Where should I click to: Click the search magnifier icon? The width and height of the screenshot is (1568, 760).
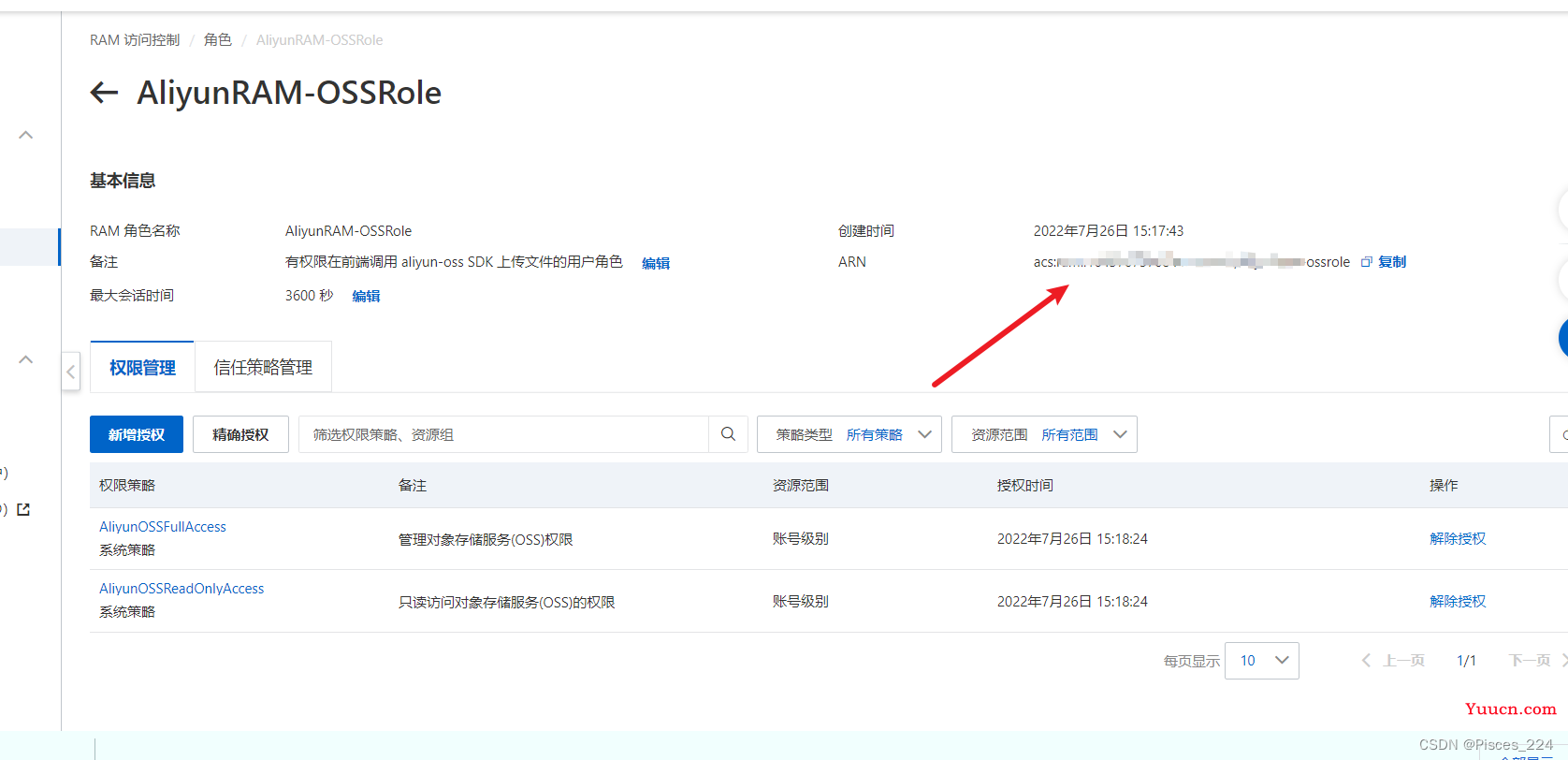point(728,434)
